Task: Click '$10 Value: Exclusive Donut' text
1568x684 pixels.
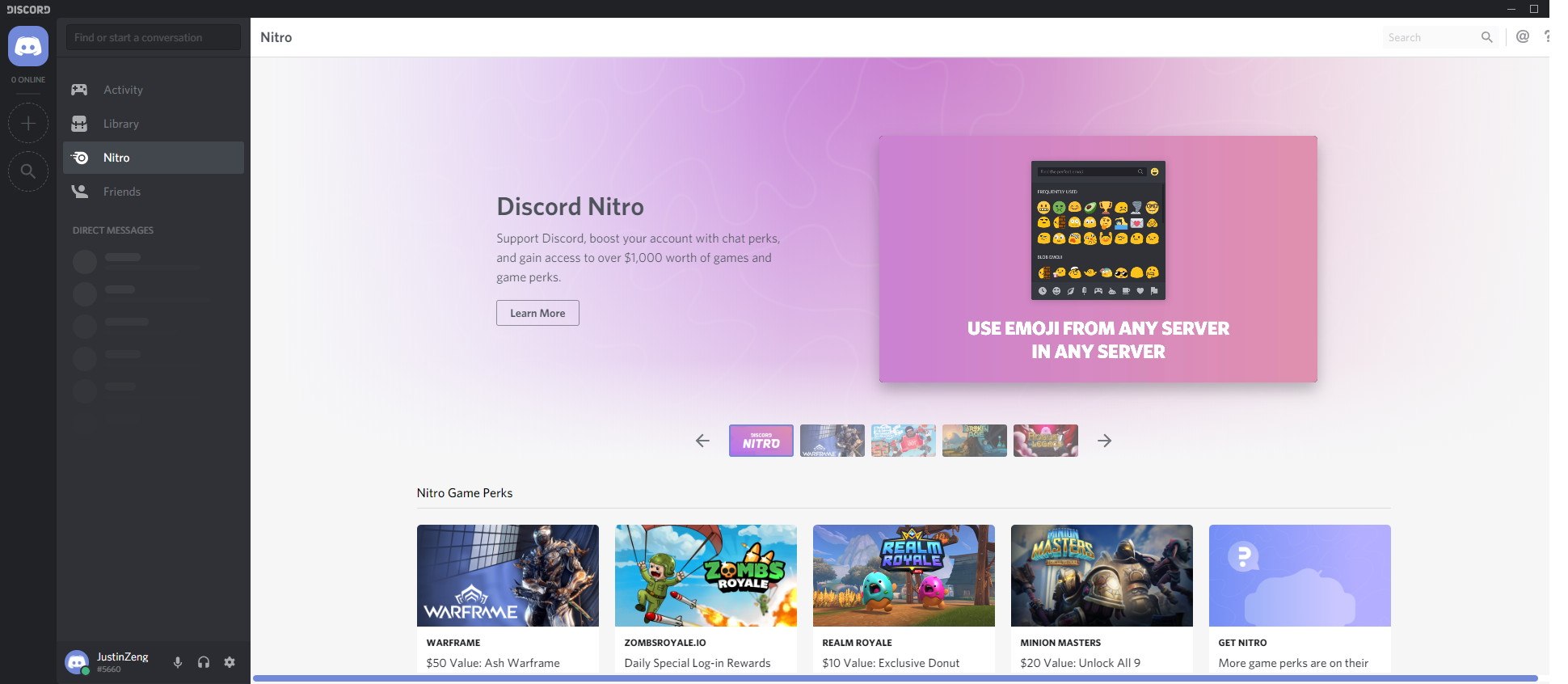Action: point(891,663)
